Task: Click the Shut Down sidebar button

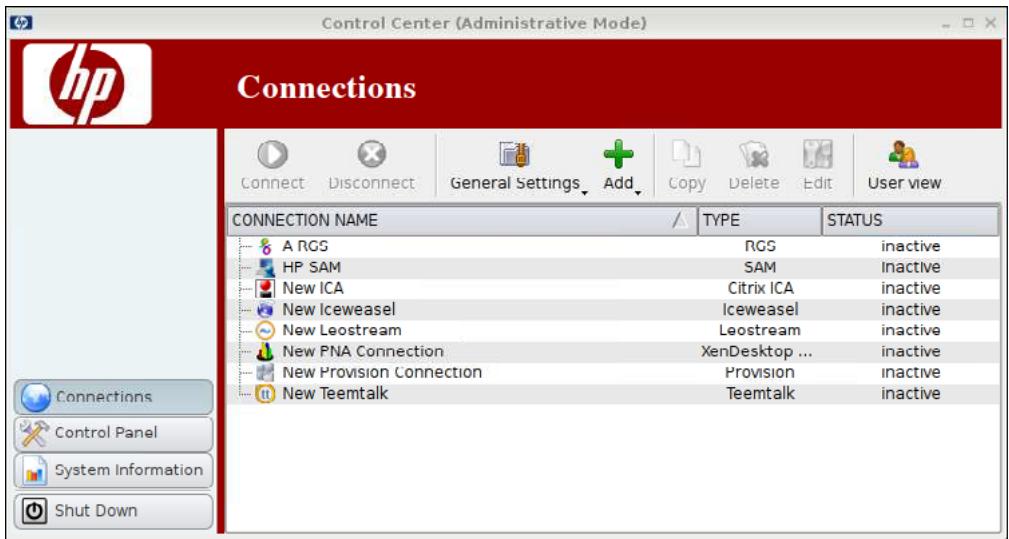Action: pyautogui.click(x=113, y=511)
